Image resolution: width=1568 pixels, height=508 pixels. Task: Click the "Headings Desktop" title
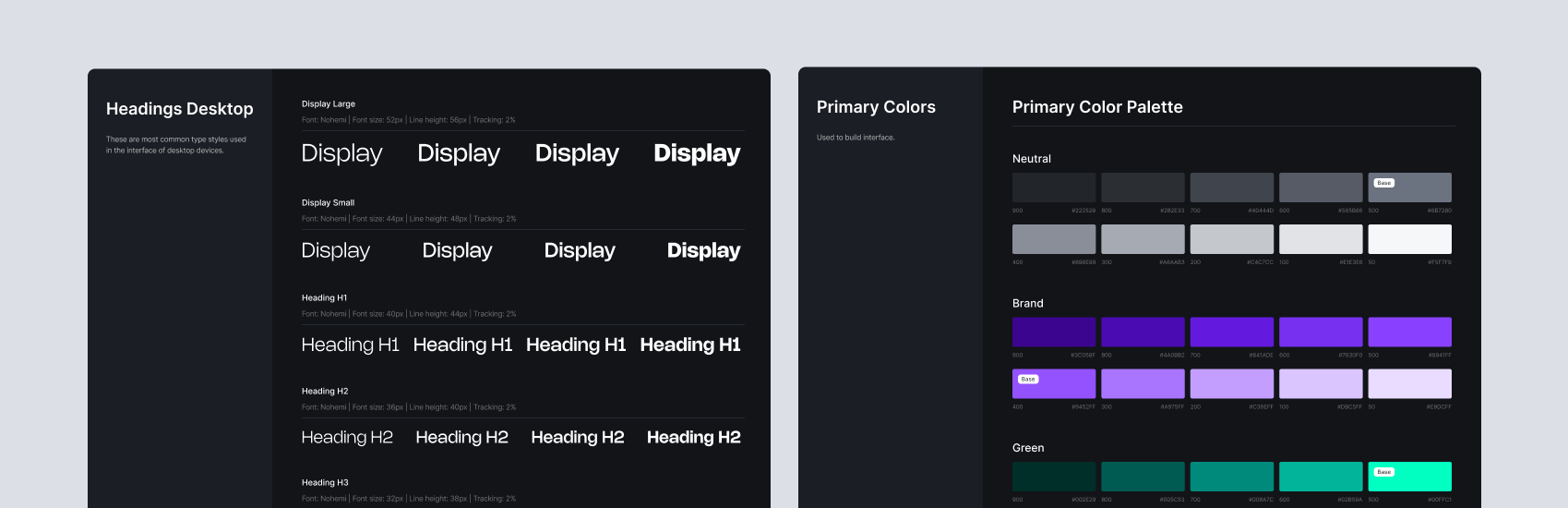[x=180, y=109]
